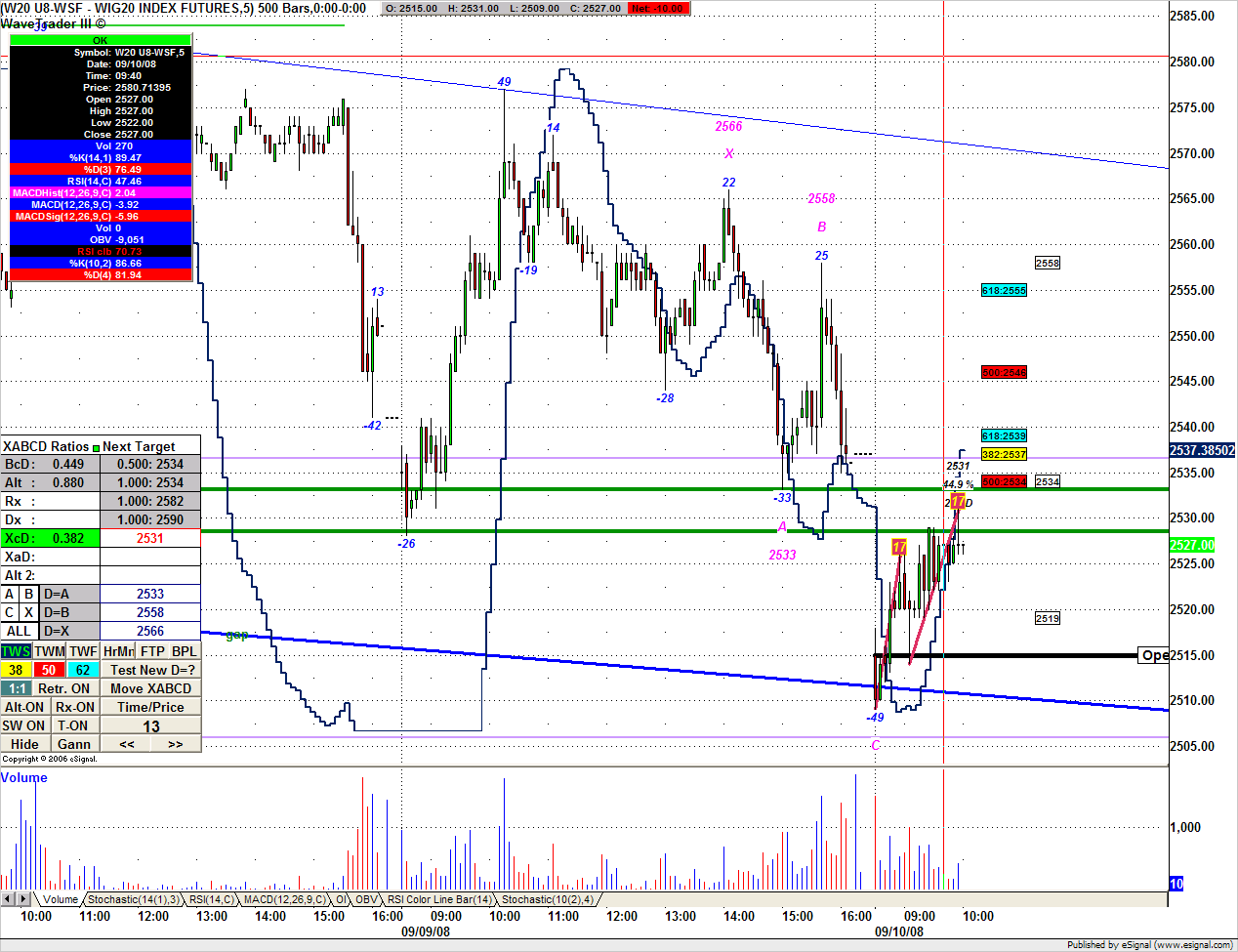The height and width of the screenshot is (952, 1238).
Task: Select the red 50 retracement swatch
Action: tap(50, 670)
